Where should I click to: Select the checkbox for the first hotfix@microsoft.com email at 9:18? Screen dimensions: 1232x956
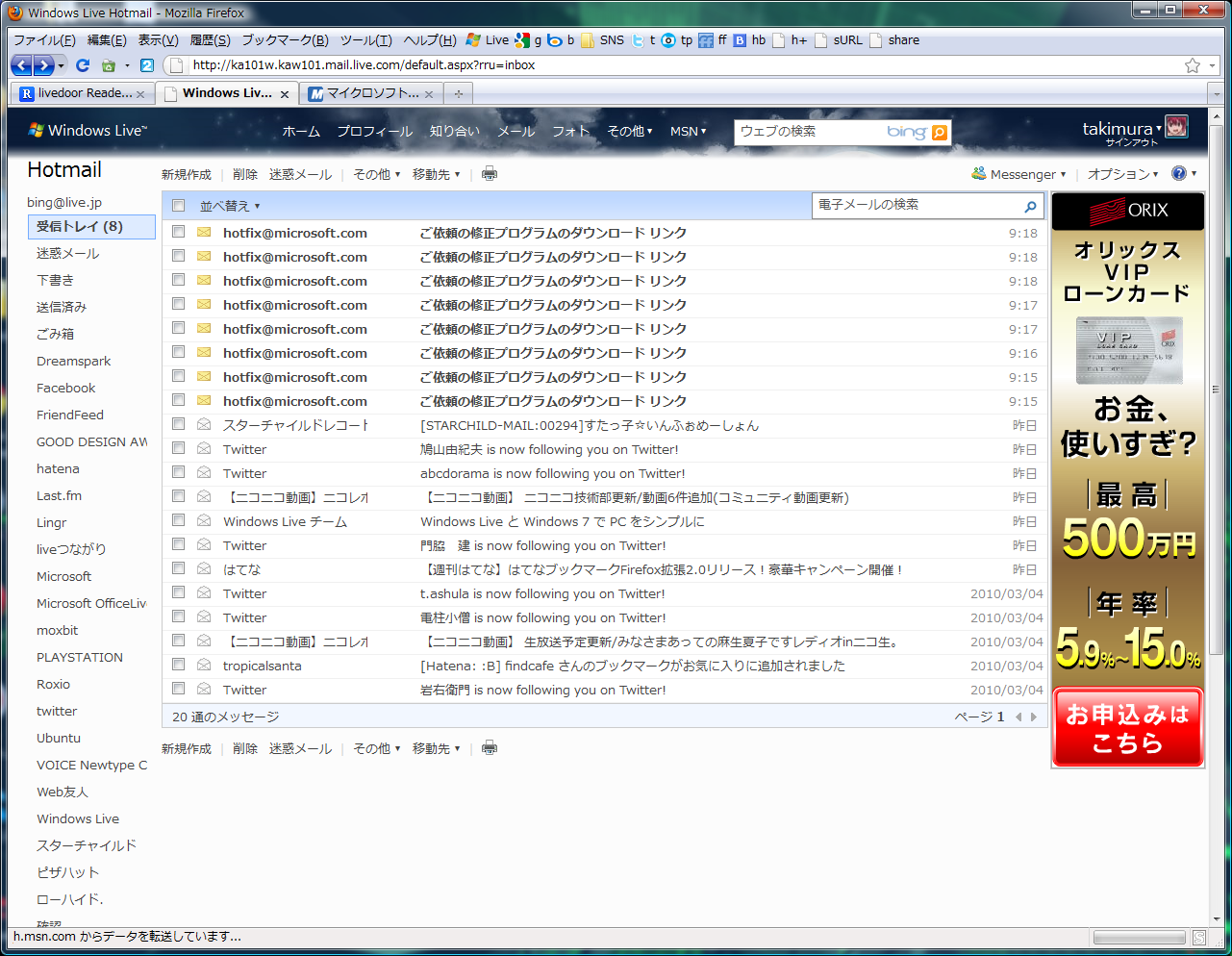pyautogui.click(x=178, y=232)
